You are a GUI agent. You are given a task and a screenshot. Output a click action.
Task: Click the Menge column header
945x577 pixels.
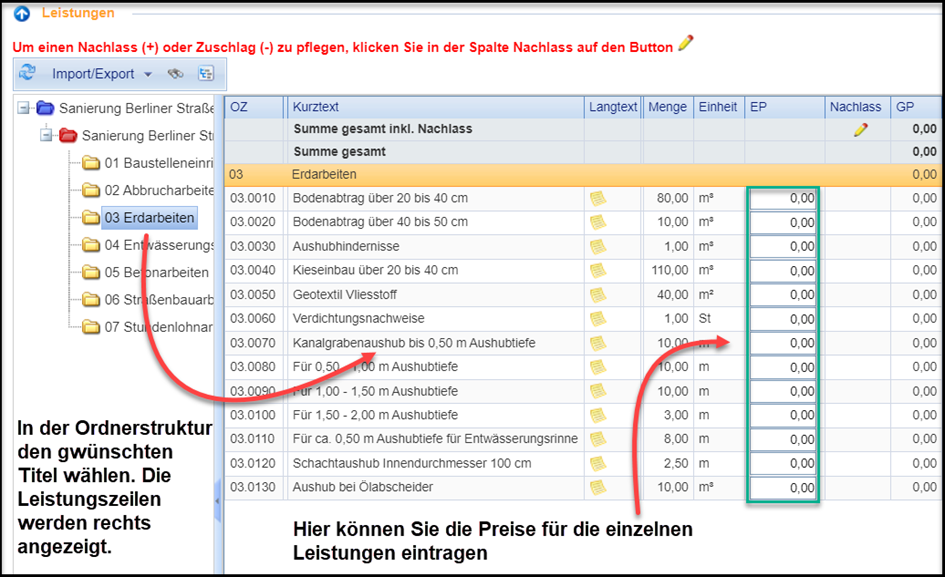[x=667, y=107]
